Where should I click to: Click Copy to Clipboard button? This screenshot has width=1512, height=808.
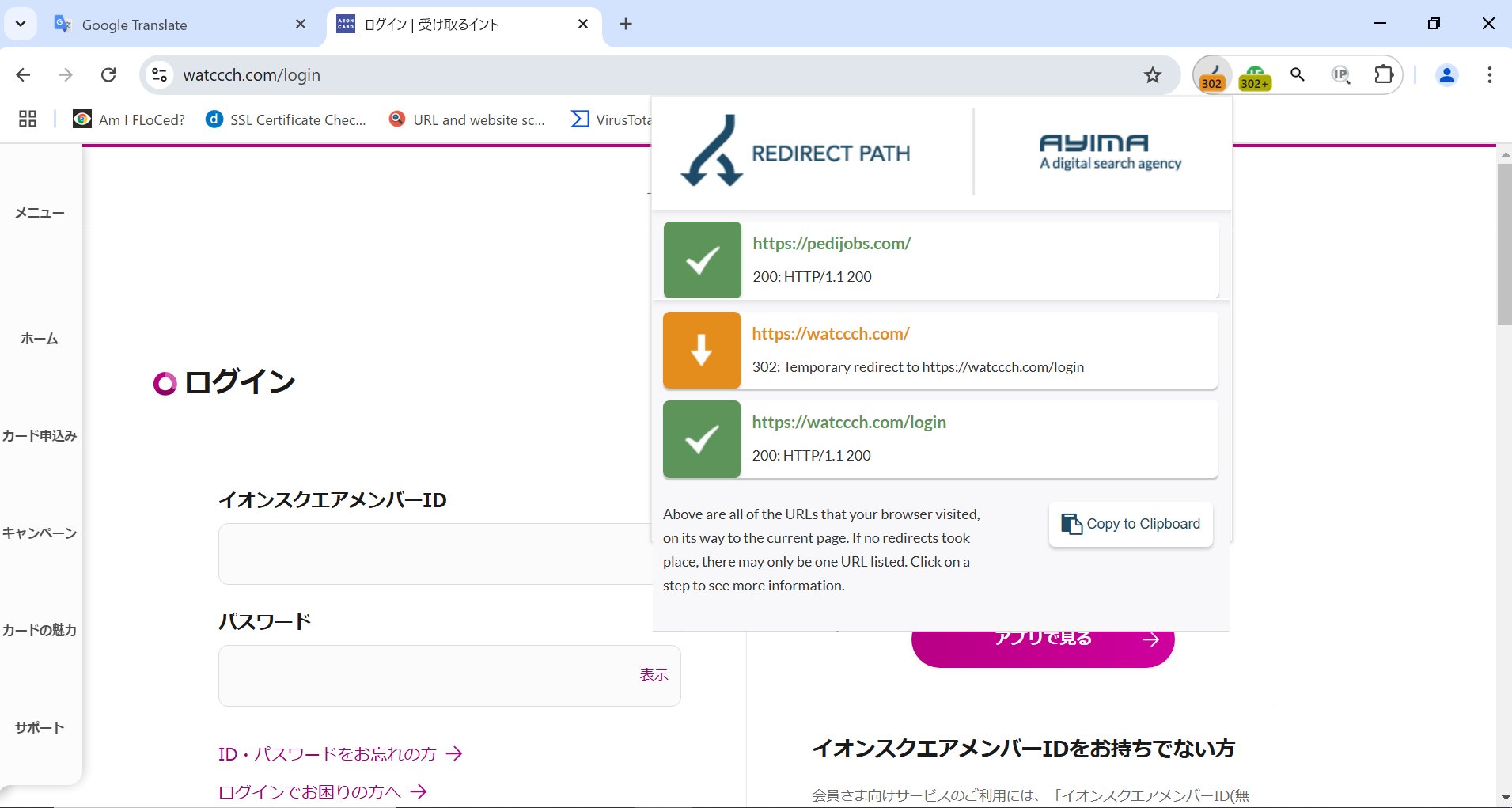[1131, 524]
